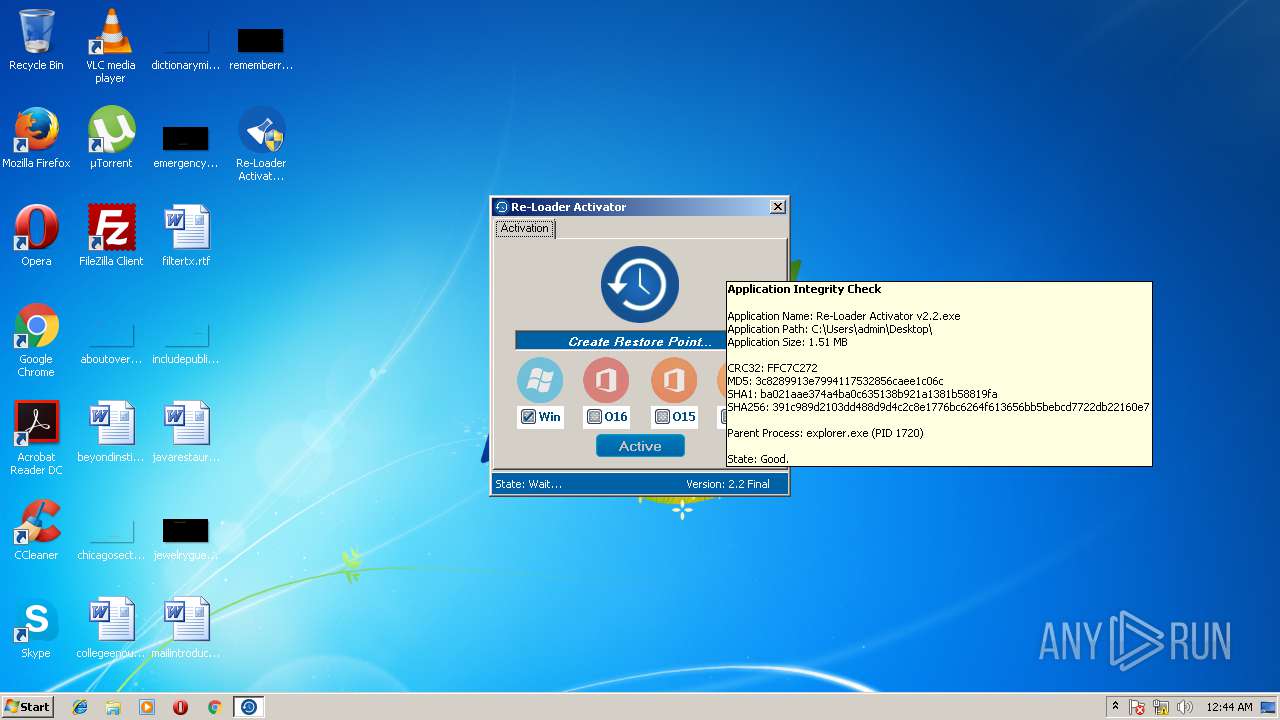
Task: Select the filtertx.rtf document icon
Action: click(x=186, y=236)
